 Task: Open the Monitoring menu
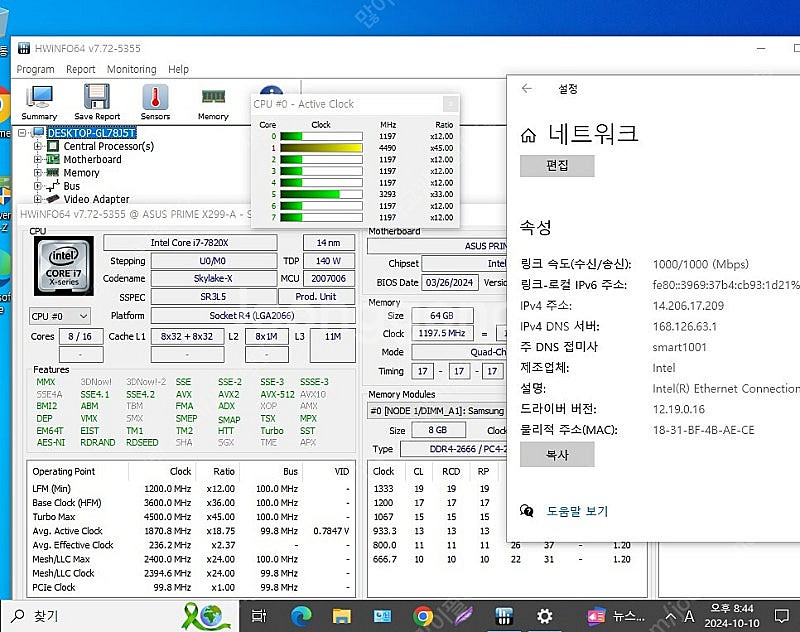132,69
